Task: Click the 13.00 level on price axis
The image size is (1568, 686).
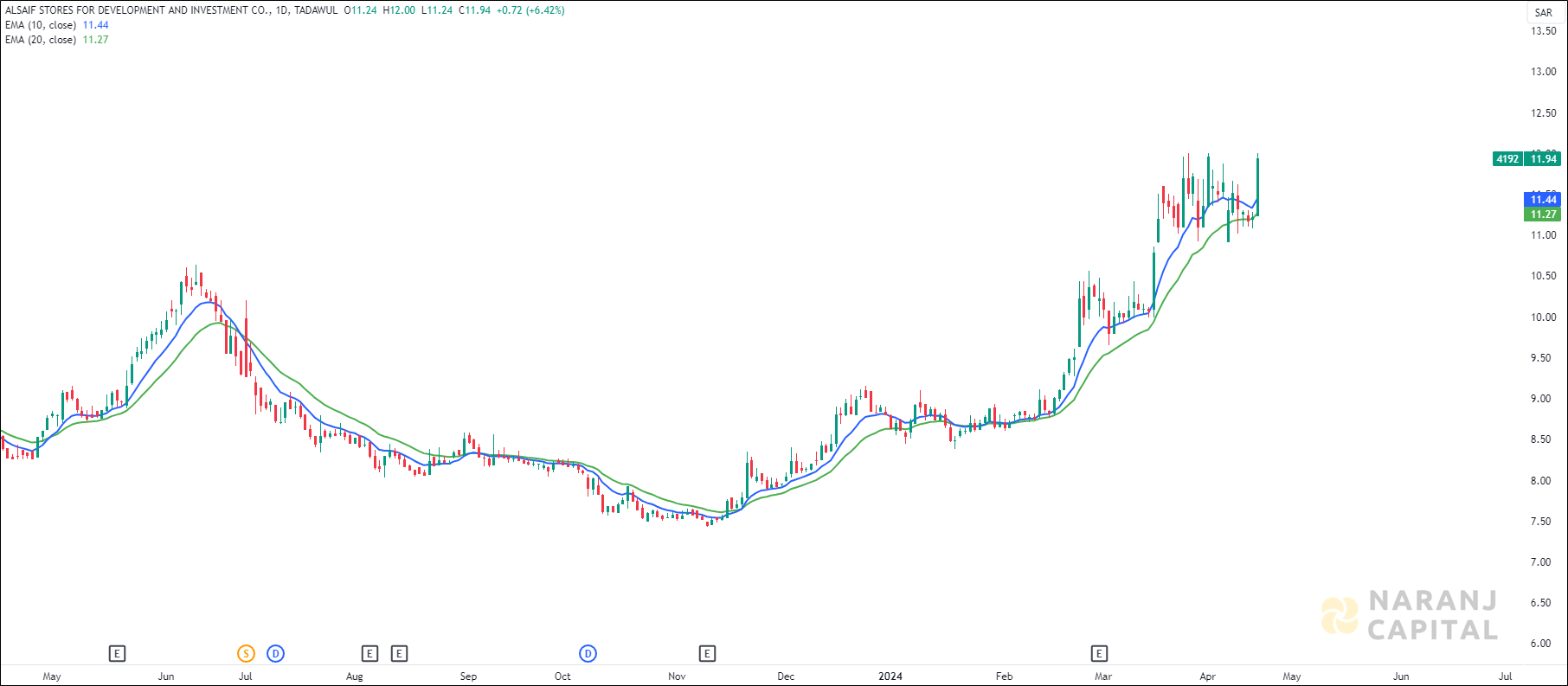Action: tap(1543, 72)
